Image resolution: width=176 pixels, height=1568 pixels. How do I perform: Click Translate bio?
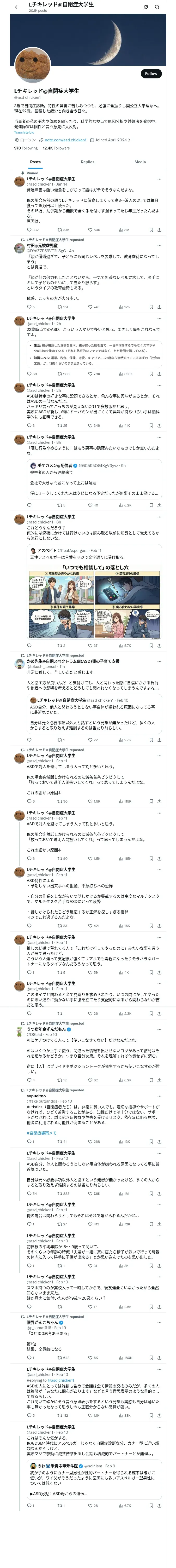tap(24, 132)
